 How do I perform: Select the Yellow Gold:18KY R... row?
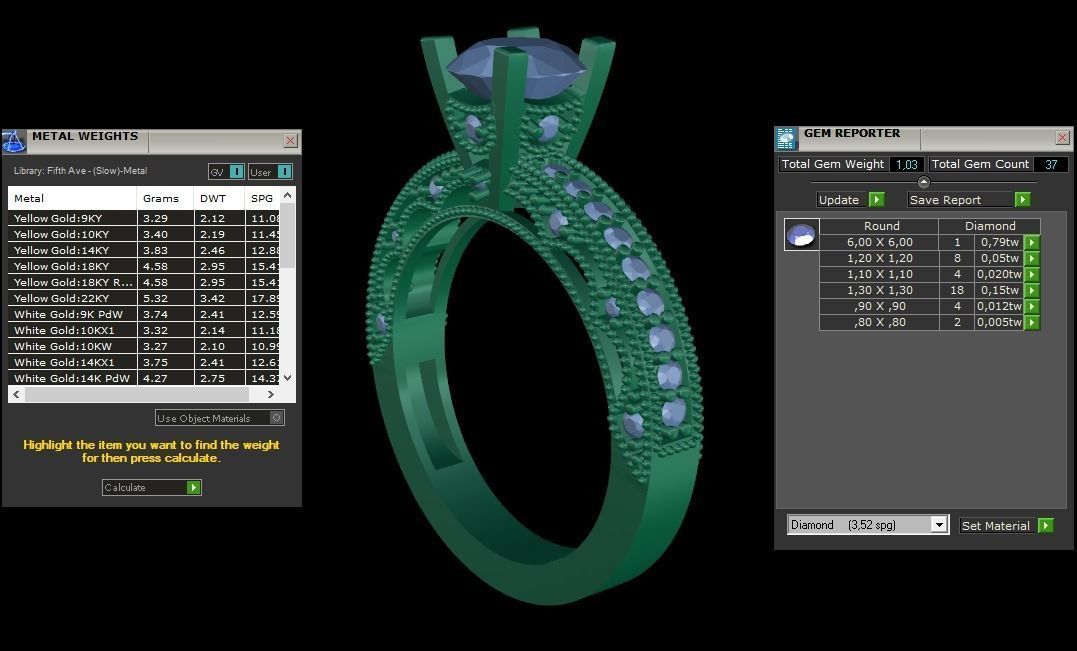(144, 282)
